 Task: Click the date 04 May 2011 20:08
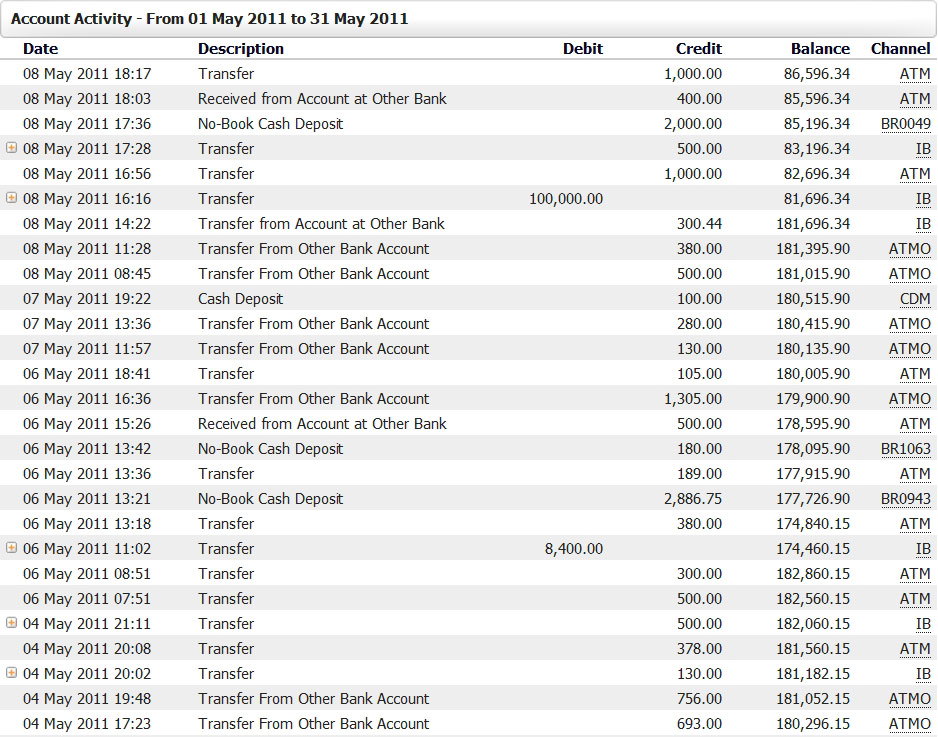(87, 649)
